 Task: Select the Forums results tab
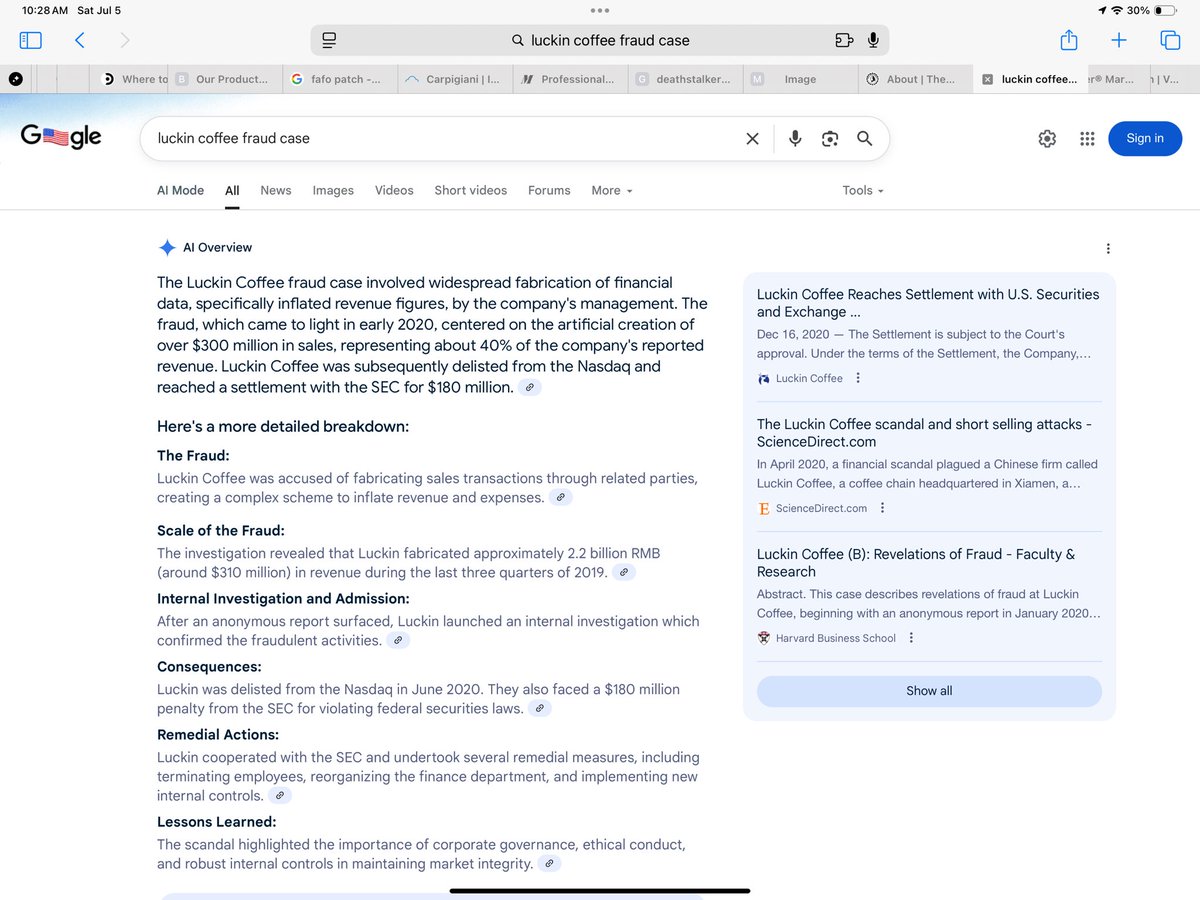coord(549,190)
